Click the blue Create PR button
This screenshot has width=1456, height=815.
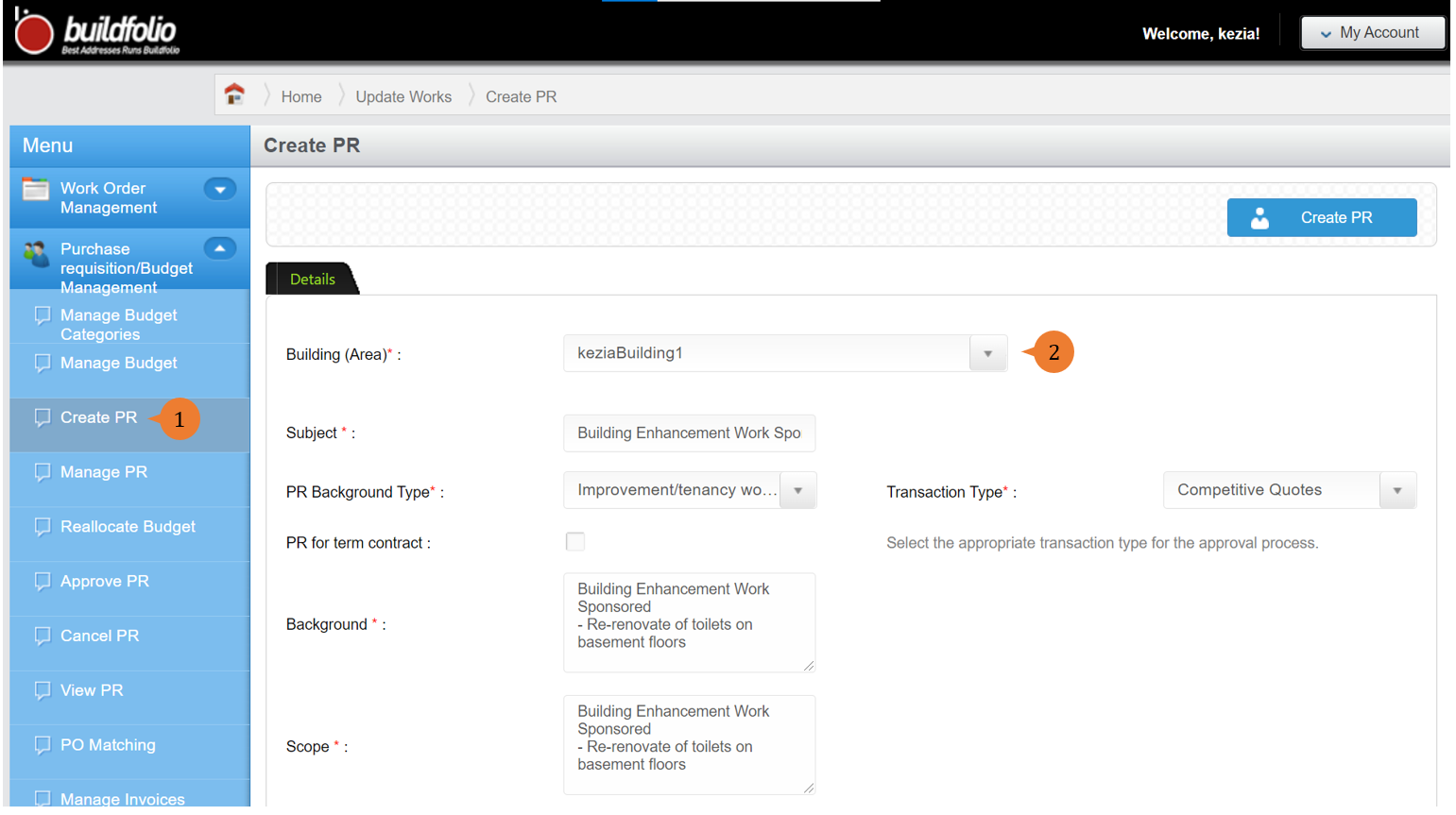point(1322,218)
